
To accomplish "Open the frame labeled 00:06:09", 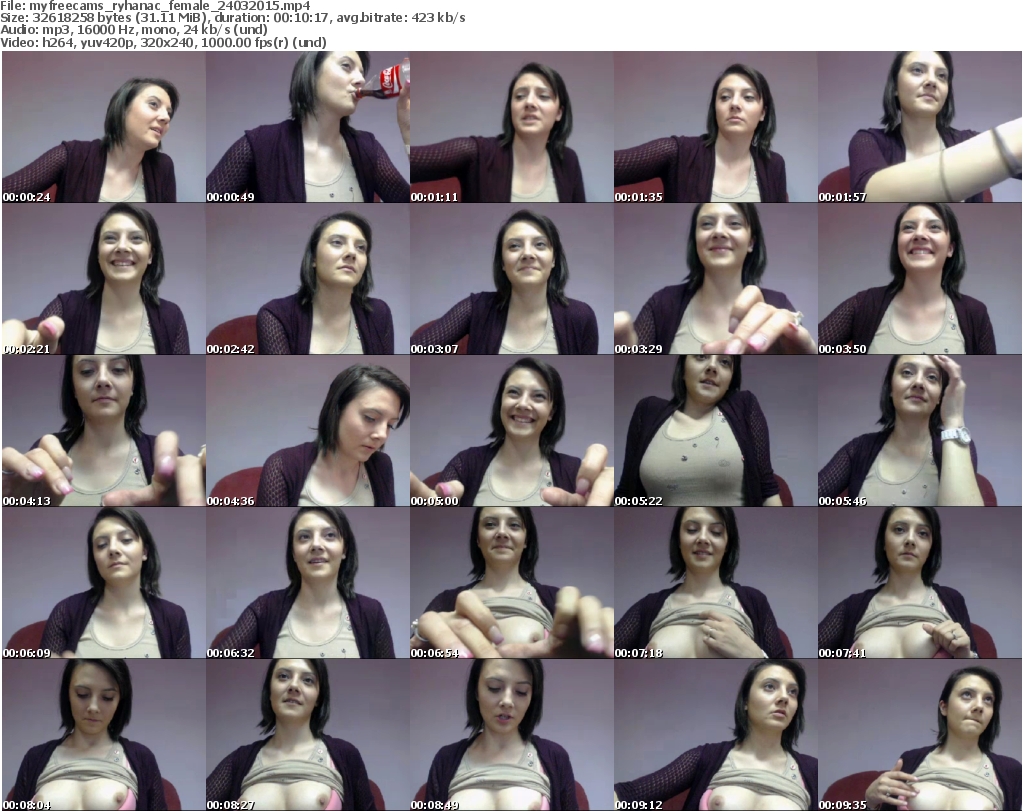I will pos(104,582).
